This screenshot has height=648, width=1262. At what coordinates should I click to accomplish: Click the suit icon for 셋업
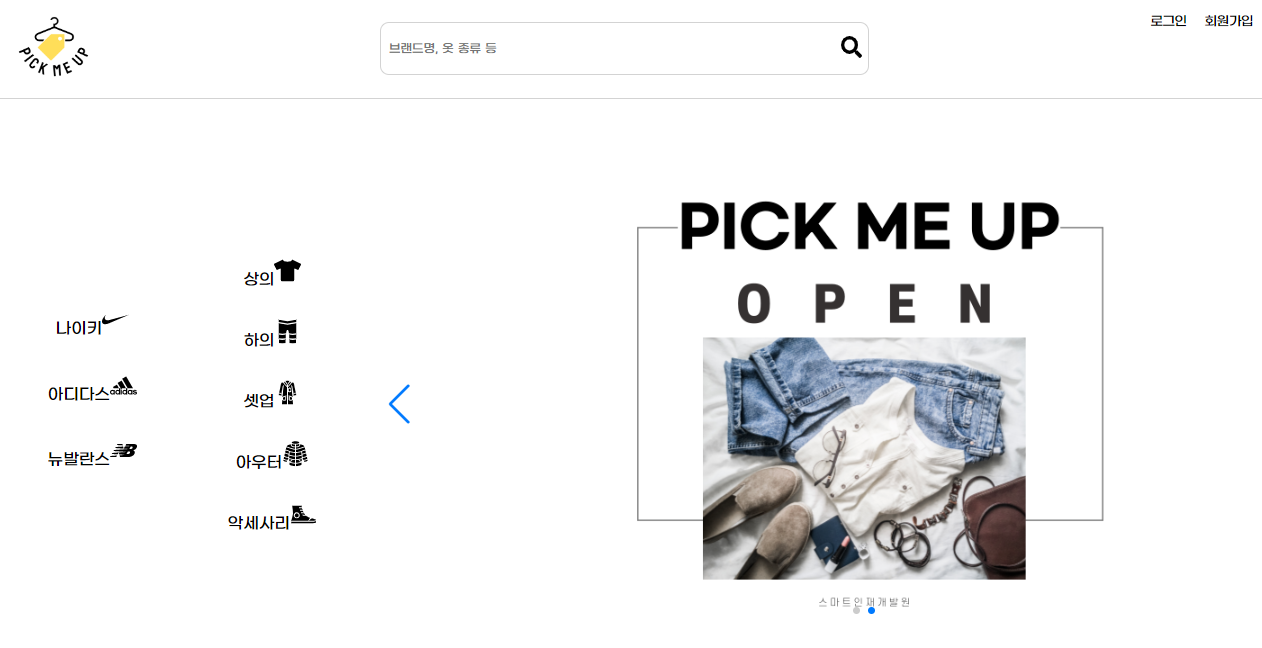287,393
